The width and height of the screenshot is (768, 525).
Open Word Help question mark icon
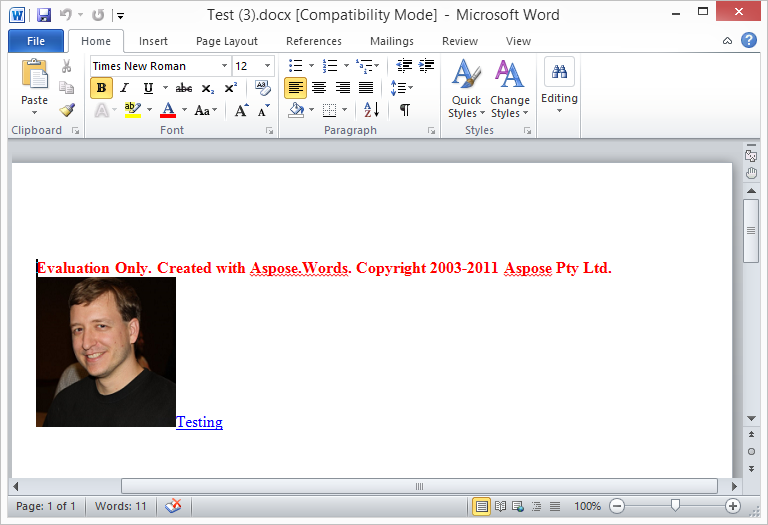click(x=748, y=41)
